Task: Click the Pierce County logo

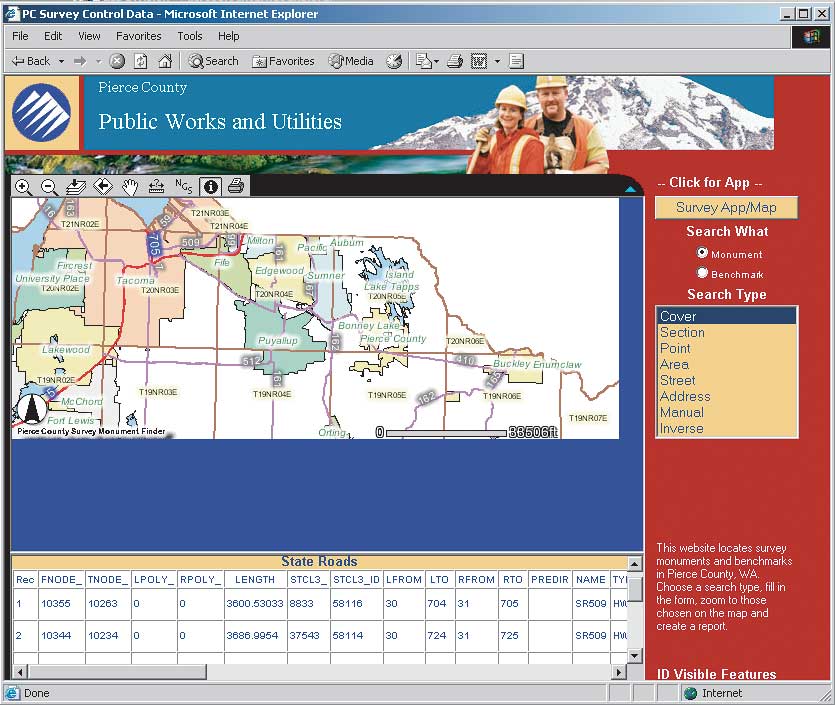Action: tap(42, 112)
